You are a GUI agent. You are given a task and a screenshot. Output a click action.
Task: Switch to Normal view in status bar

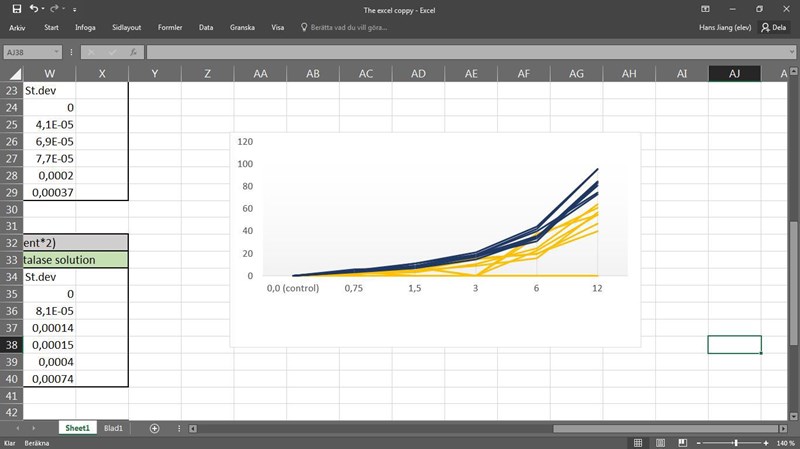[x=639, y=442]
